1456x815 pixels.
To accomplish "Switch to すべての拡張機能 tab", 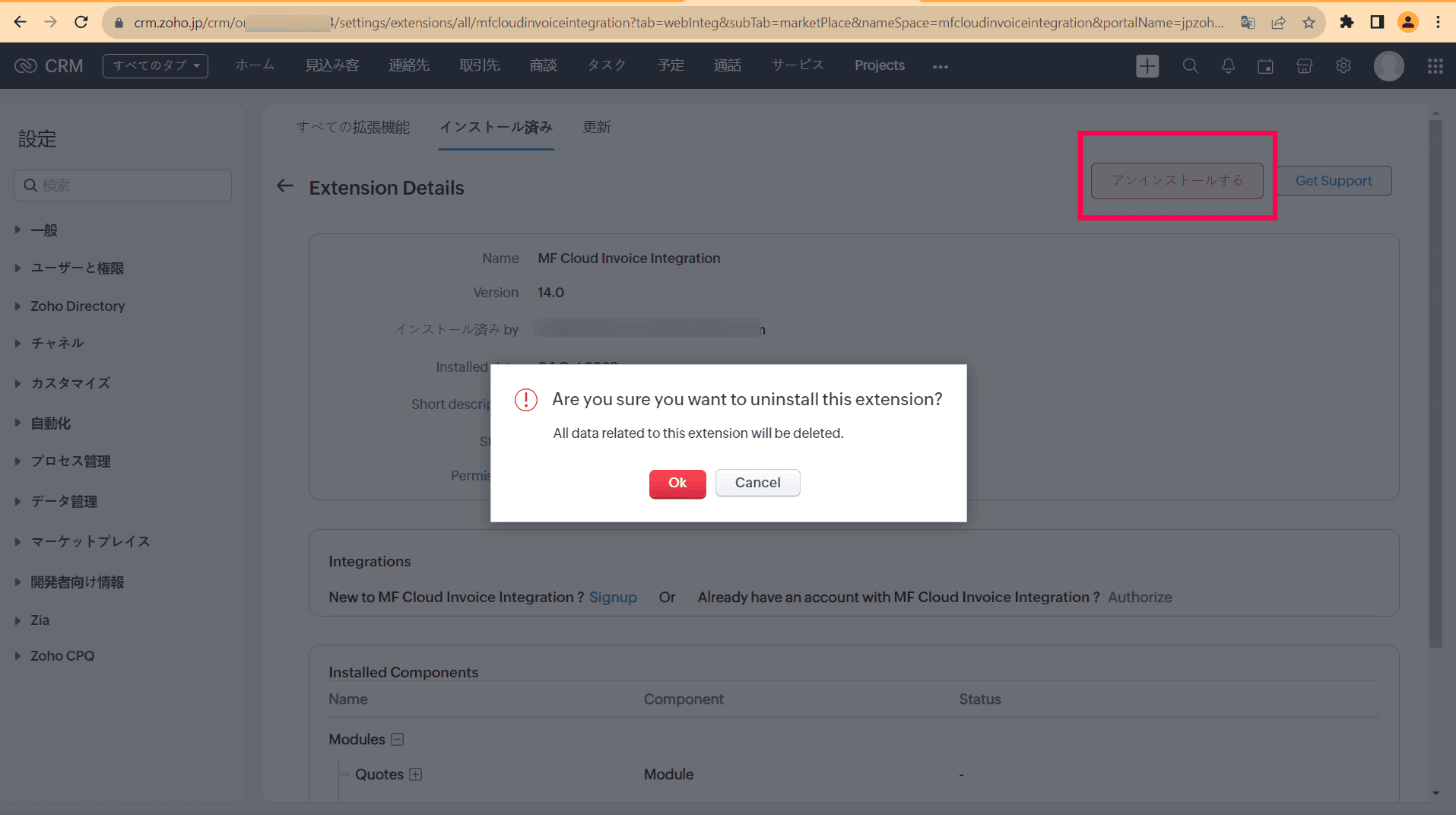I will click(x=353, y=127).
